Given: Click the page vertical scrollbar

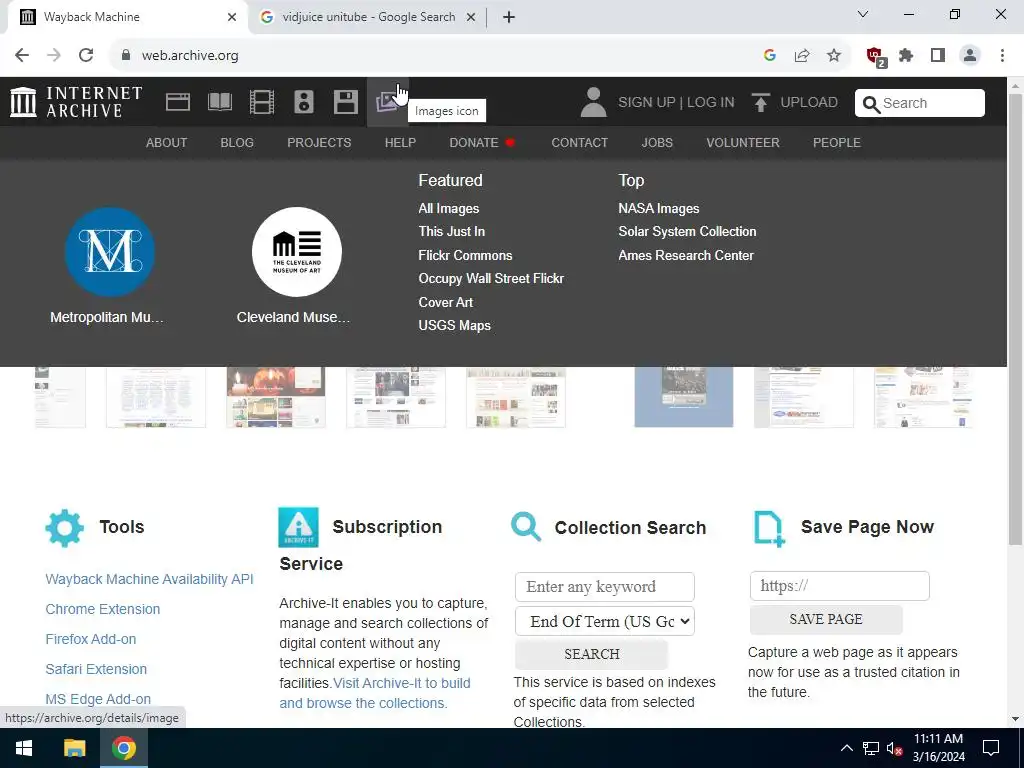Looking at the screenshot, I should point(1016,320).
